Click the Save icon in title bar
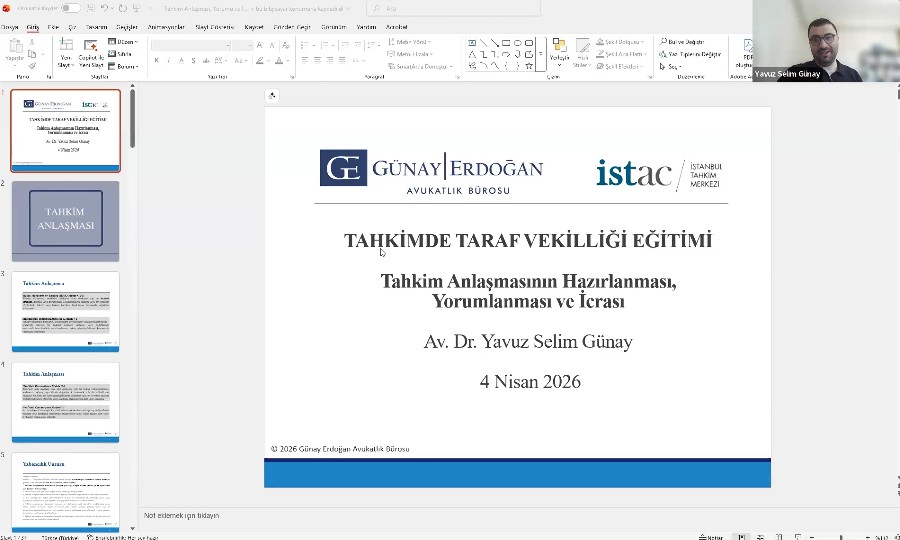This screenshot has width=900, height=540. 91,8
